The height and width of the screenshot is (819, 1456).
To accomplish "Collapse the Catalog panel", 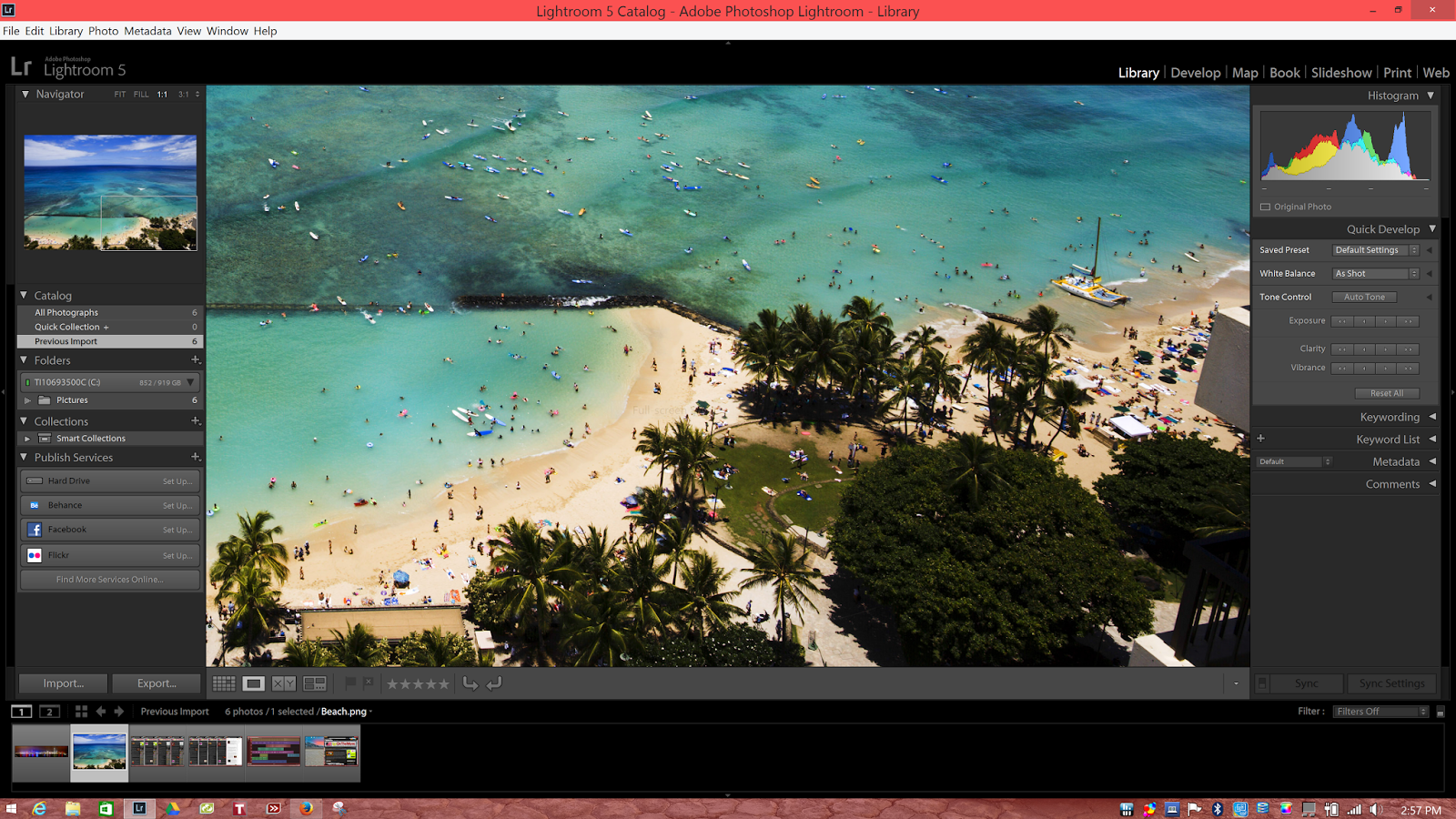I will click(25, 295).
